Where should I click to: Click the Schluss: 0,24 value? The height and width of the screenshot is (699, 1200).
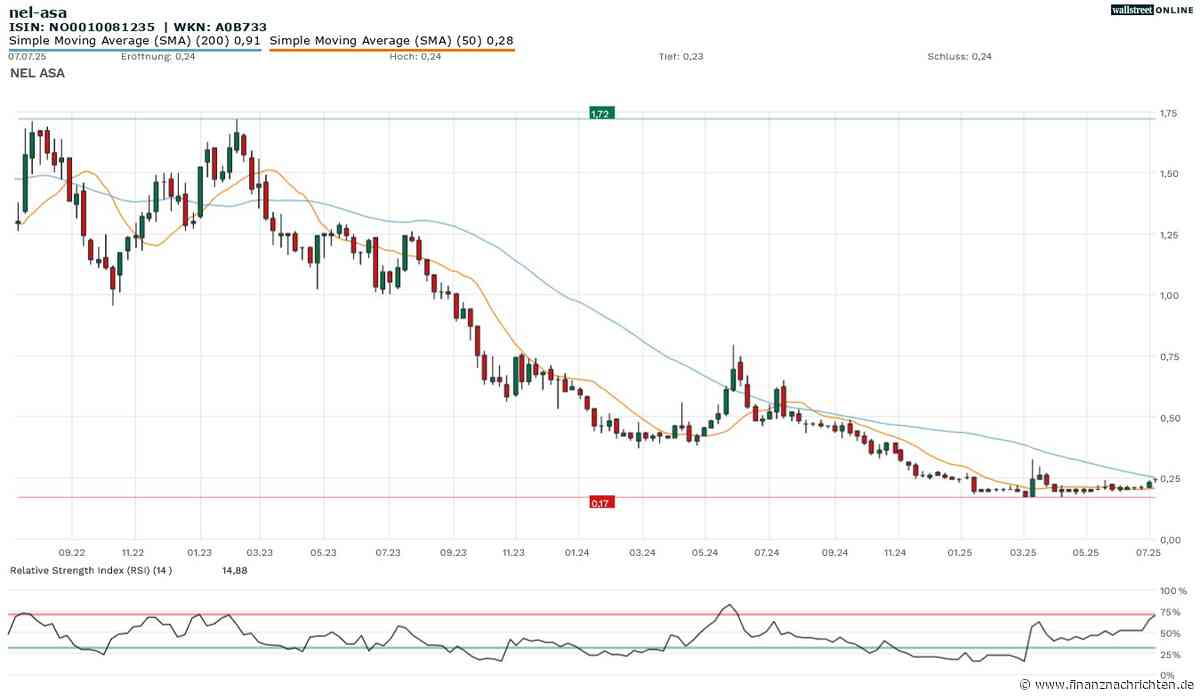click(959, 57)
